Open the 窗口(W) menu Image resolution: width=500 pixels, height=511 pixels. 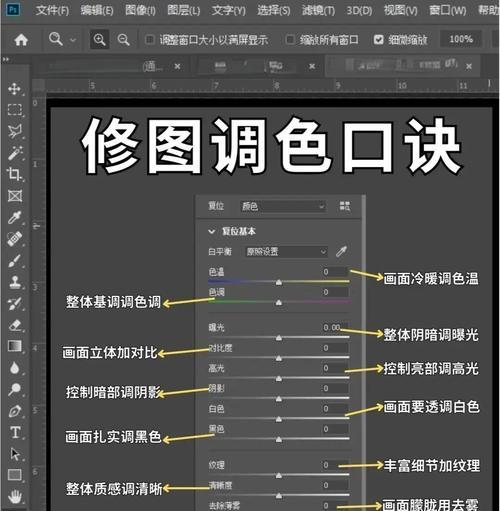pos(448,10)
